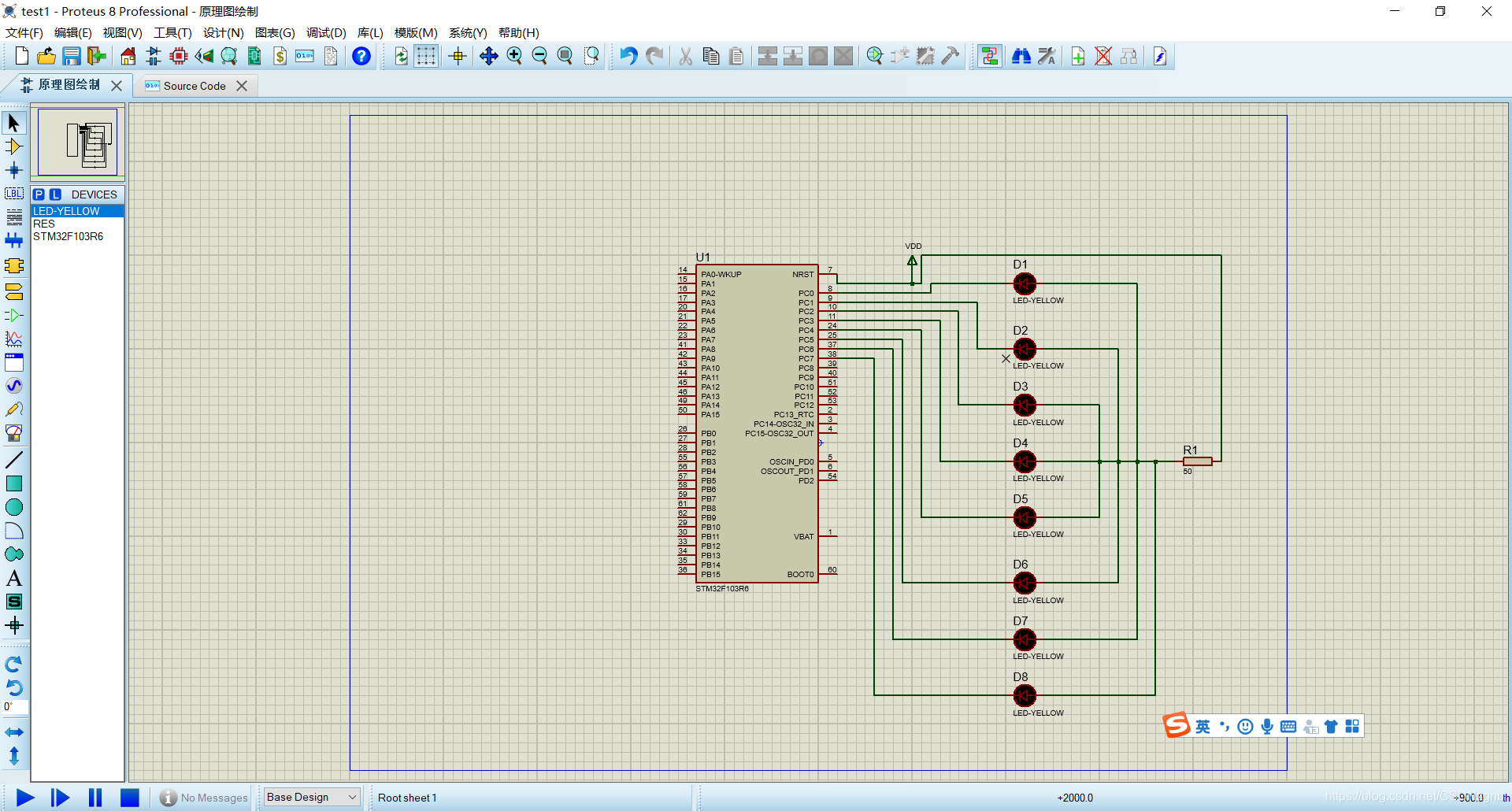Select the 2D line drawing tool
The width and height of the screenshot is (1512, 811).
[14, 460]
